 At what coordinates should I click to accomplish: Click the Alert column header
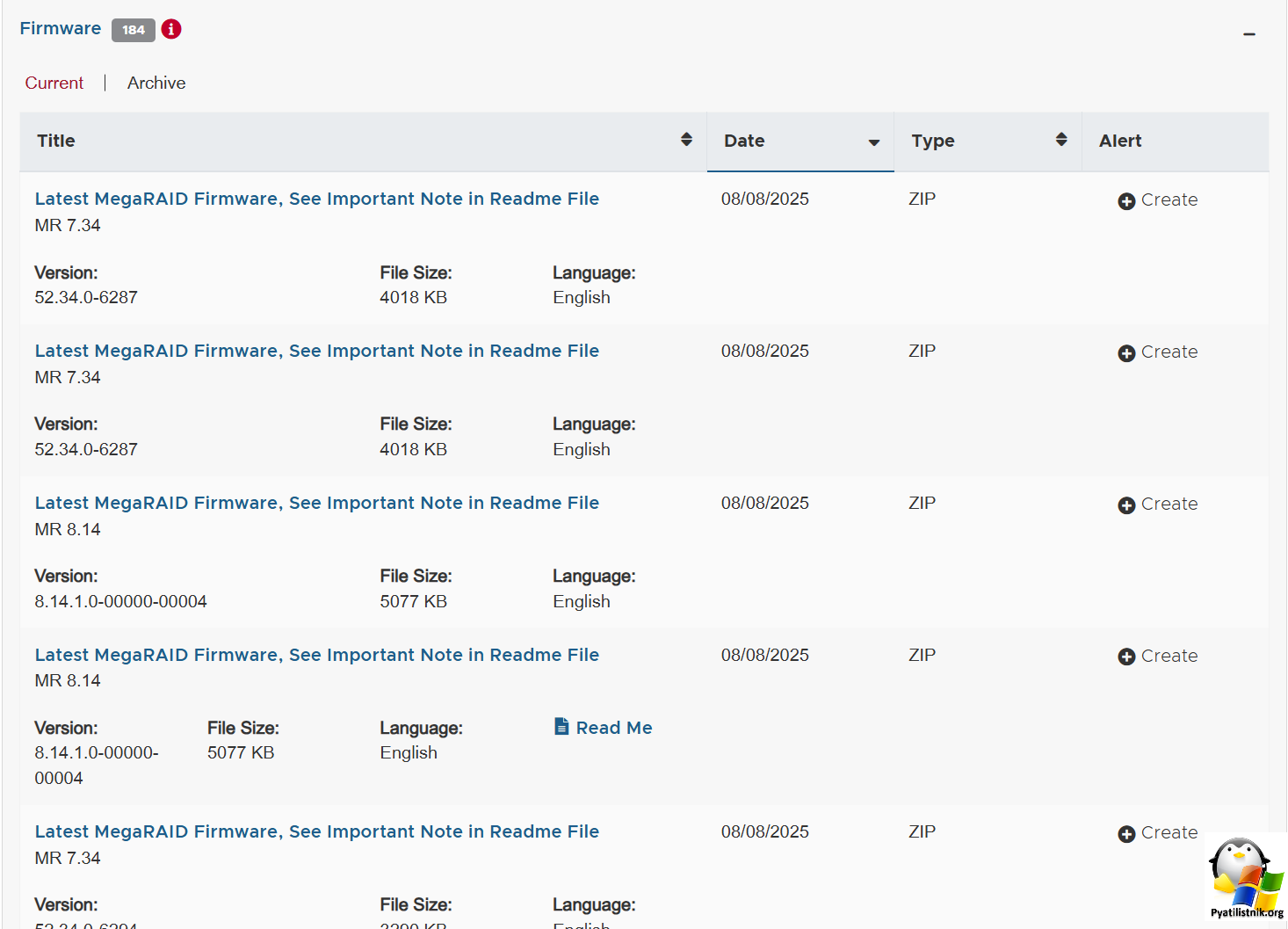click(1120, 141)
